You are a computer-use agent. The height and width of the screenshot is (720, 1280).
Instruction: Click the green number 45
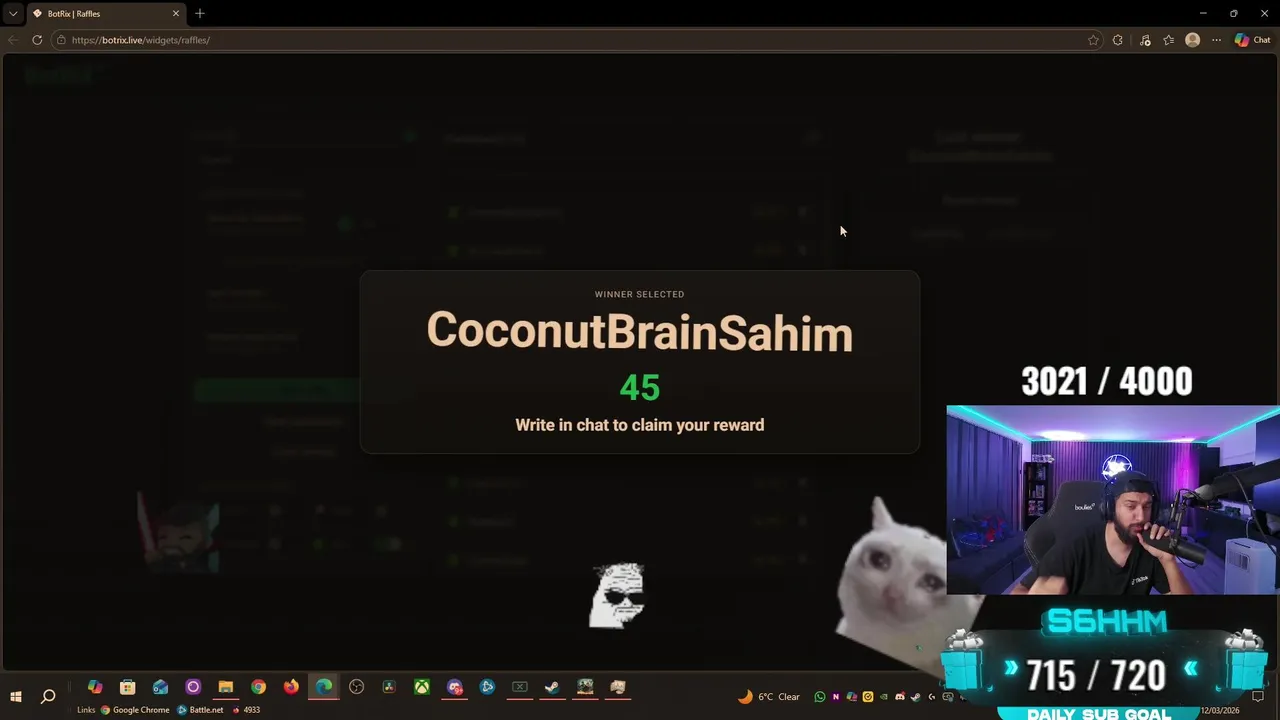click(x=640, y=387)
